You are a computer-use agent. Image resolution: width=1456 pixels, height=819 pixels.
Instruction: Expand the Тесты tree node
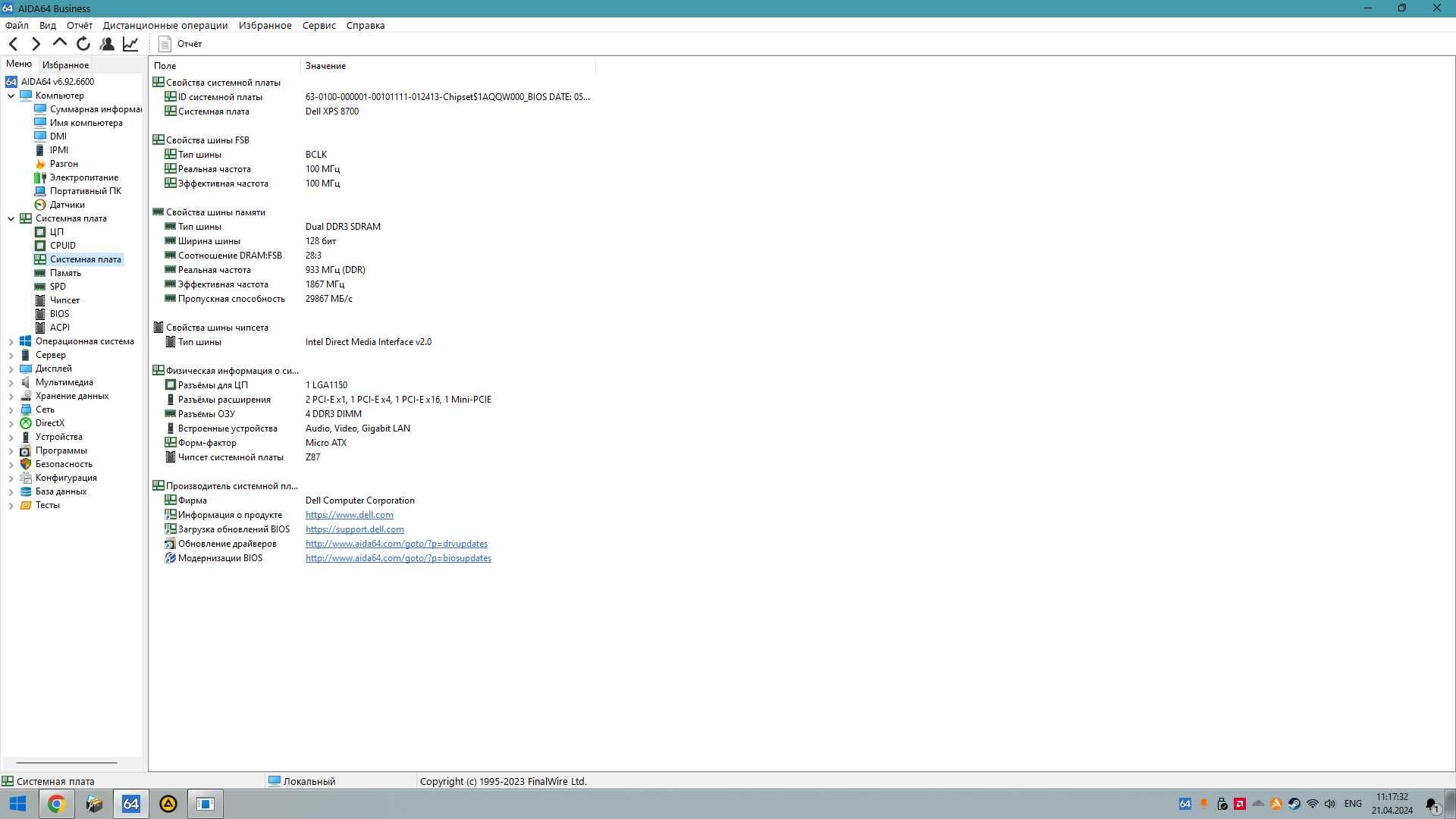point(11,505)
